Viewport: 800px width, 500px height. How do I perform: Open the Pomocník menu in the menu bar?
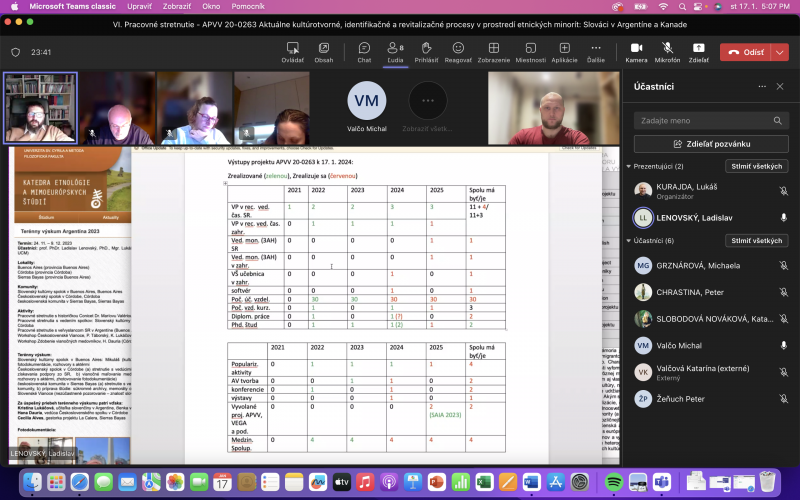tap(247, 6)
